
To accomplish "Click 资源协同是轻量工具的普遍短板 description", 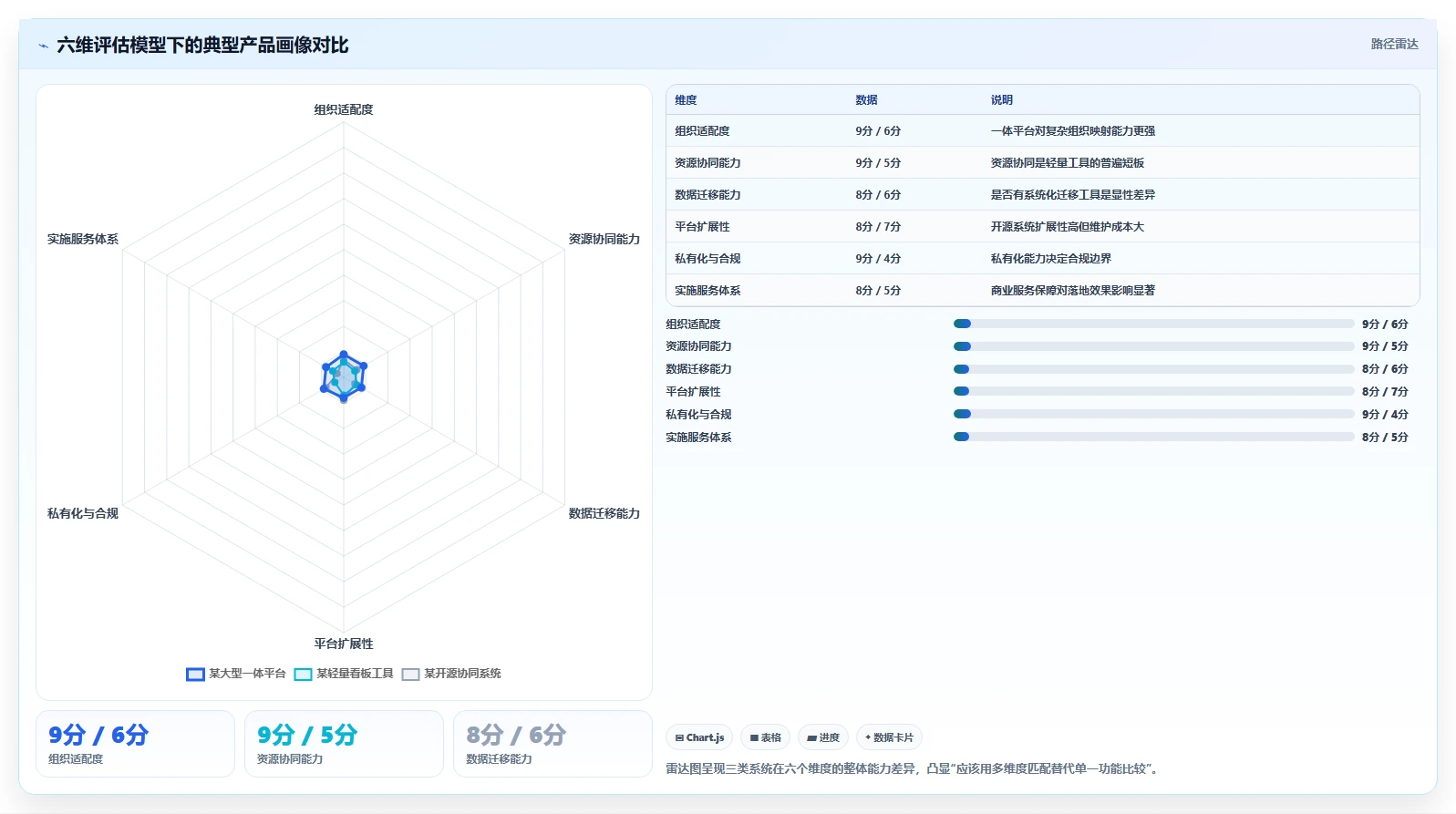I will tap(1068, 163).
